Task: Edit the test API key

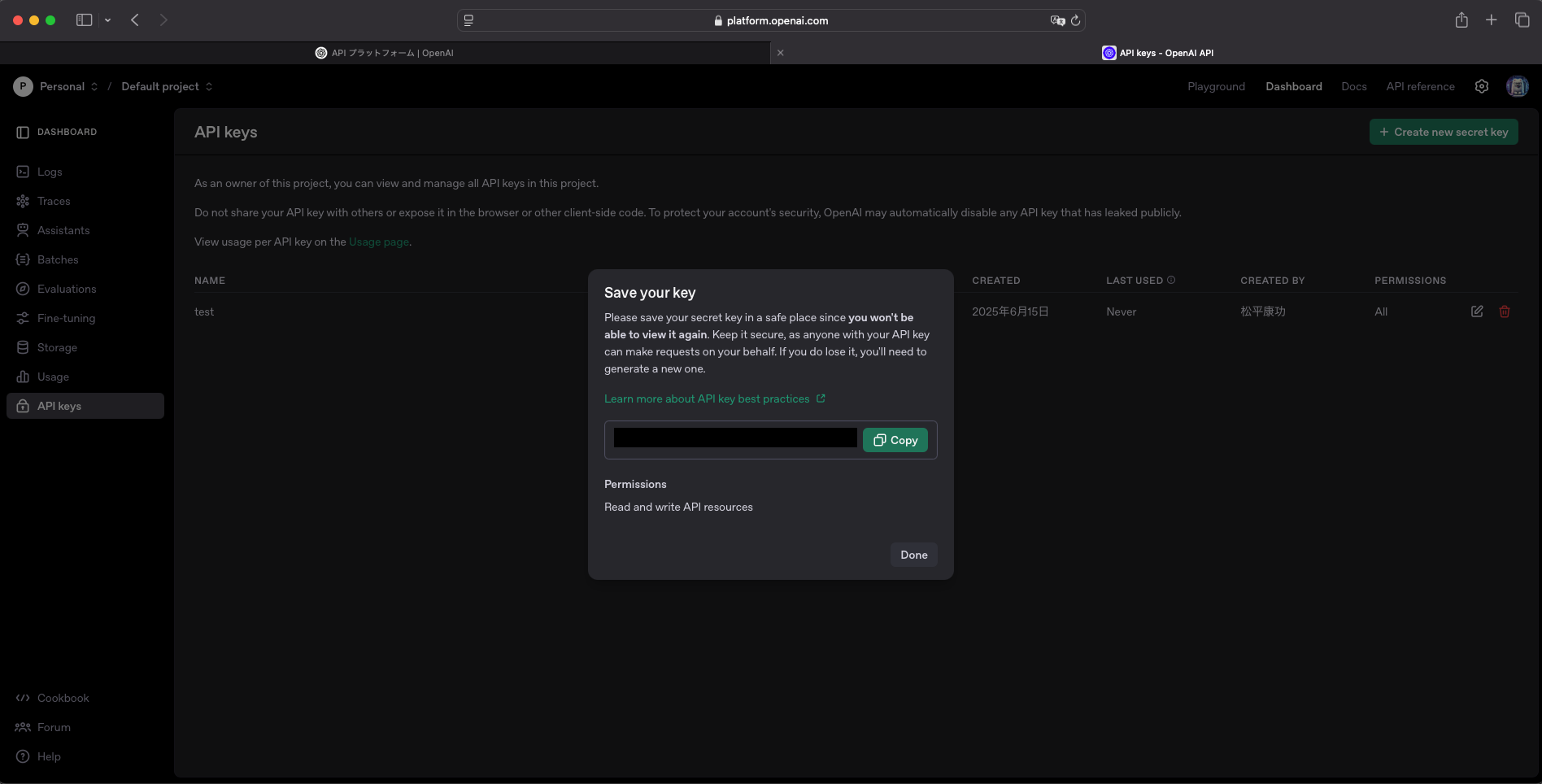Action: click(x=1477, y=311)
